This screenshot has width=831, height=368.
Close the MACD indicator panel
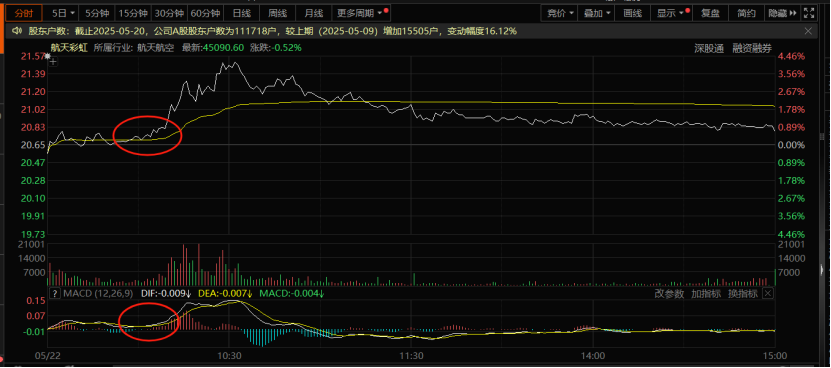[x=767, y=293]
